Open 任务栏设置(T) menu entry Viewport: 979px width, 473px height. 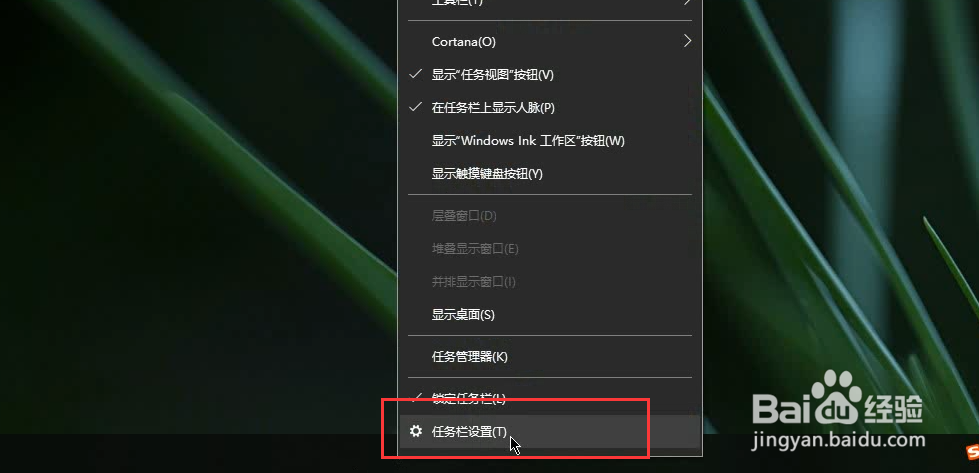tap(549, 431)
